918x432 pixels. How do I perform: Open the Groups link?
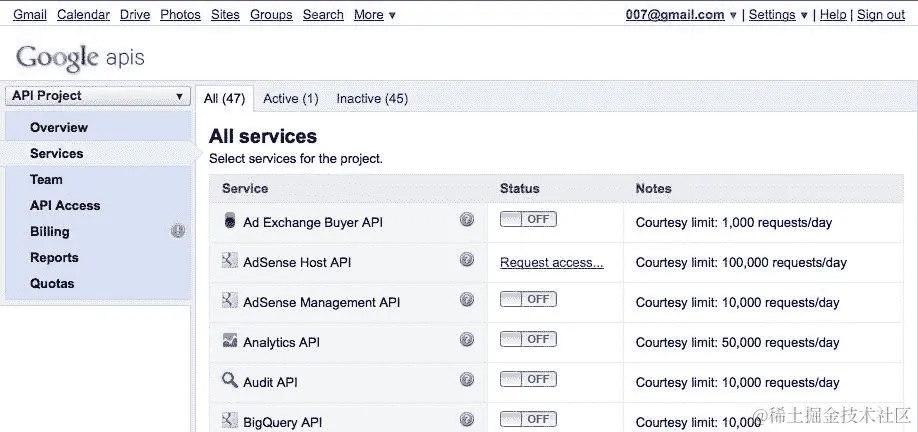point(271,15)
